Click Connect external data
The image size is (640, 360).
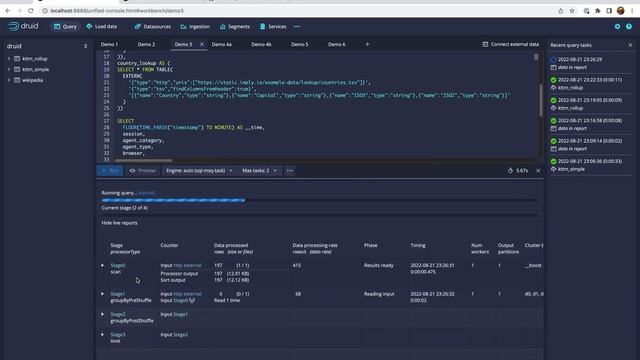pyautogui.click(x=510, y=44)
